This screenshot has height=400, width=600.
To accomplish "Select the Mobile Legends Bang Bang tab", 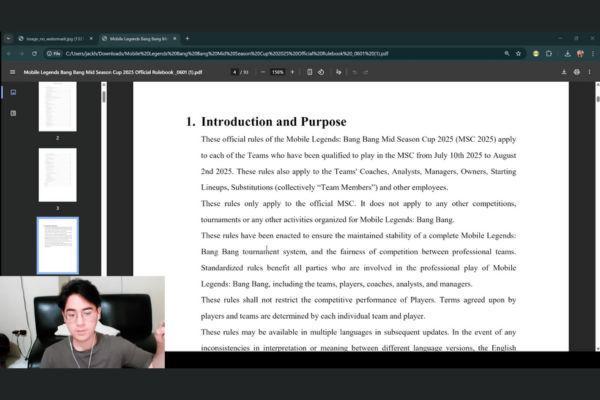I will (x=137, y=39).
